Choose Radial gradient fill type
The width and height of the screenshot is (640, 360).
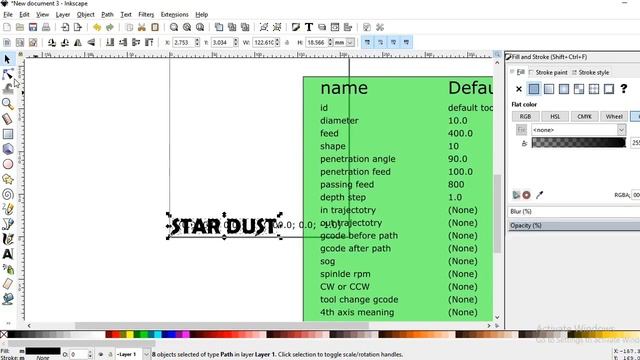564,89
